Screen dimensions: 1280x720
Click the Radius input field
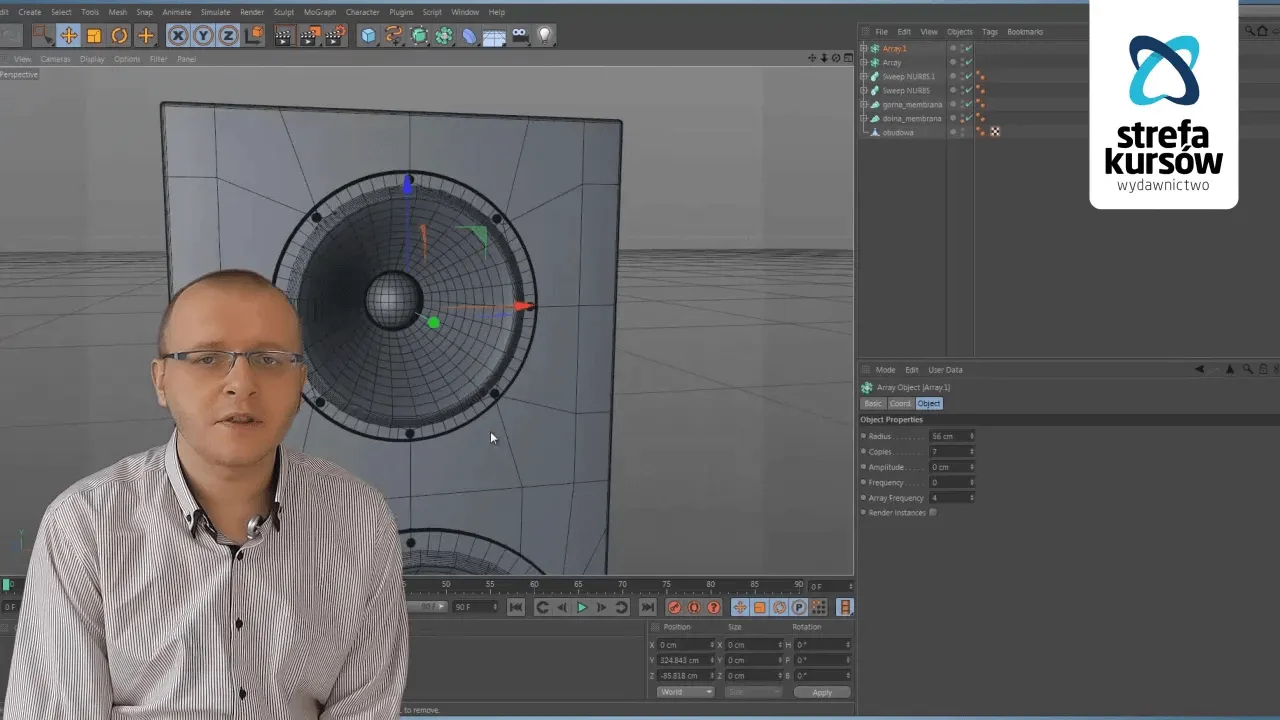(948, 436)
